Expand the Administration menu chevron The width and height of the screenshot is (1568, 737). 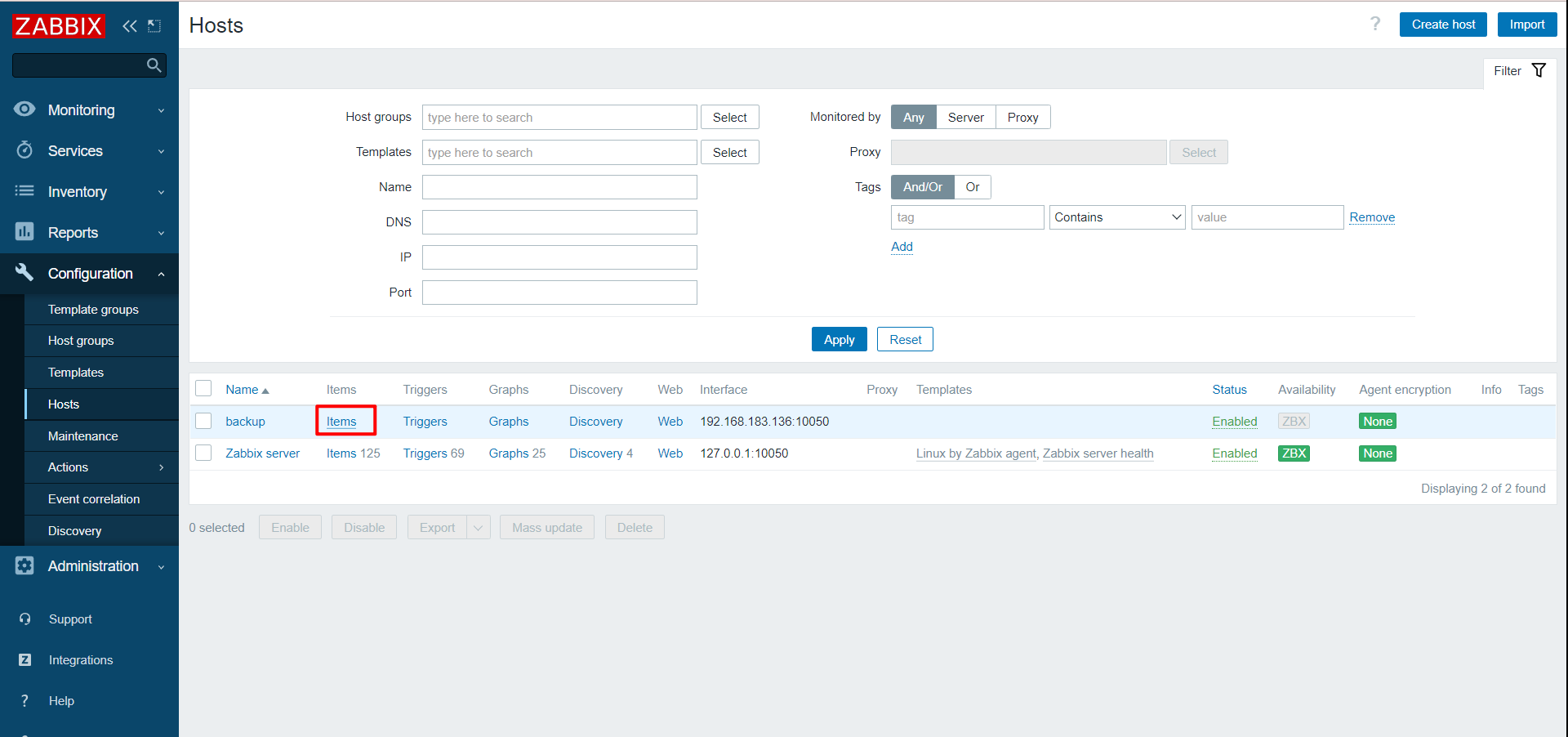click(161, 566)
